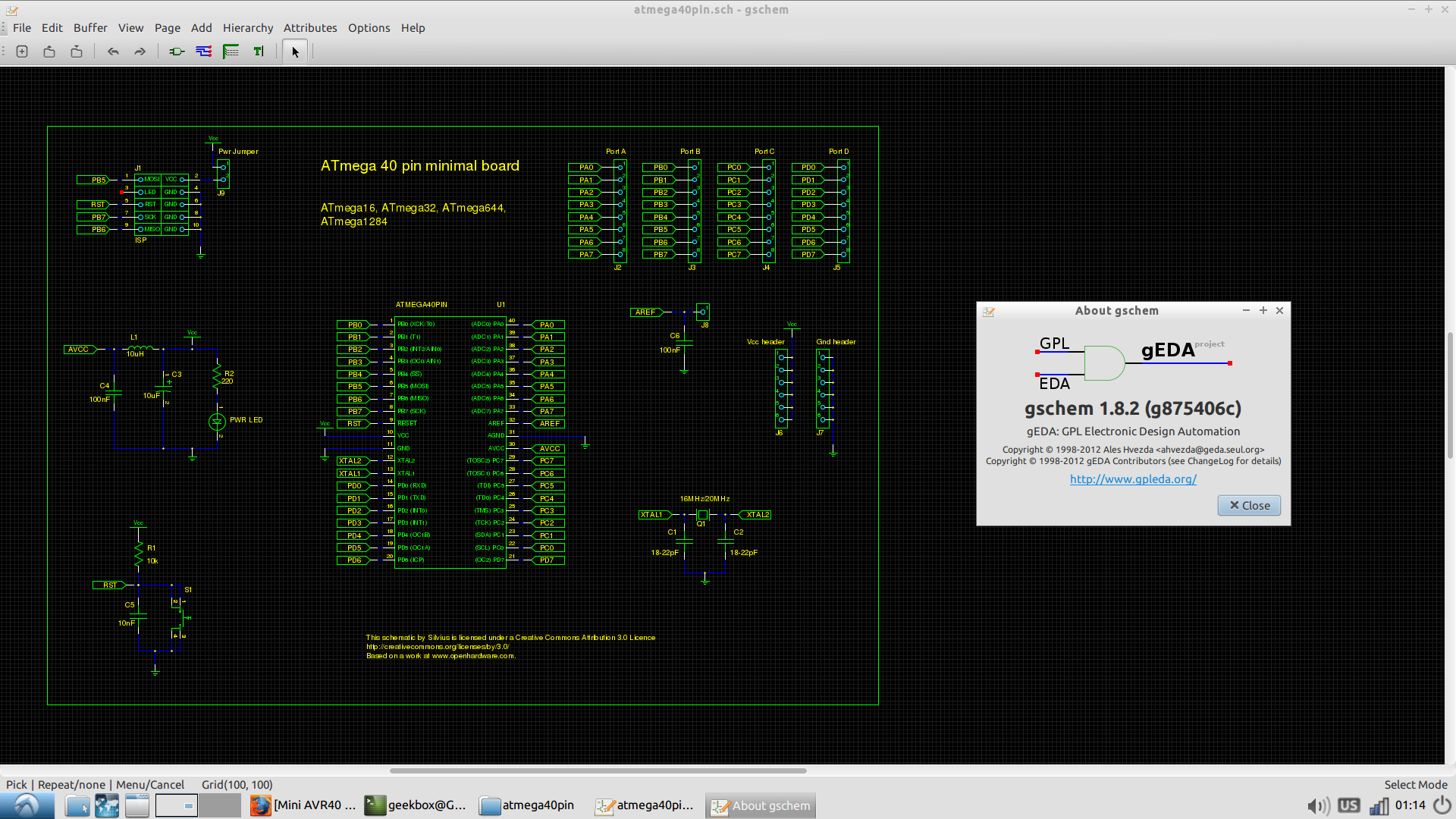
Task: Switch to geekbox terminal taskbar window
Action: (416, 805)
